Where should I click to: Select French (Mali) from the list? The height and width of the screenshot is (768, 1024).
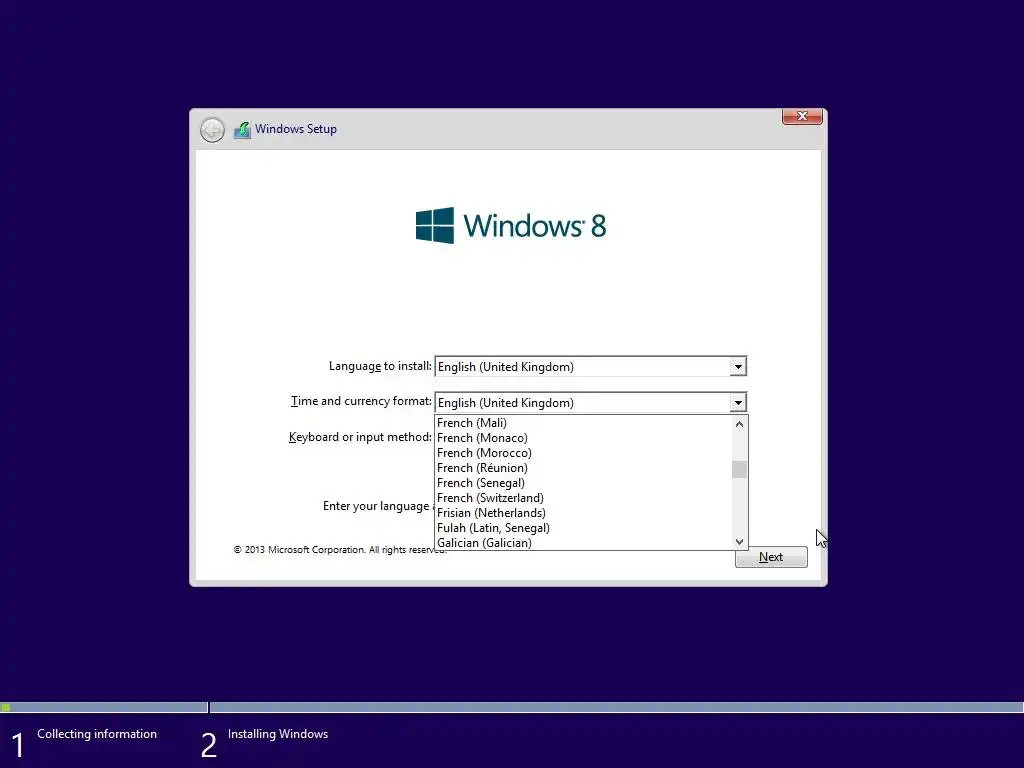pos(583,423)
